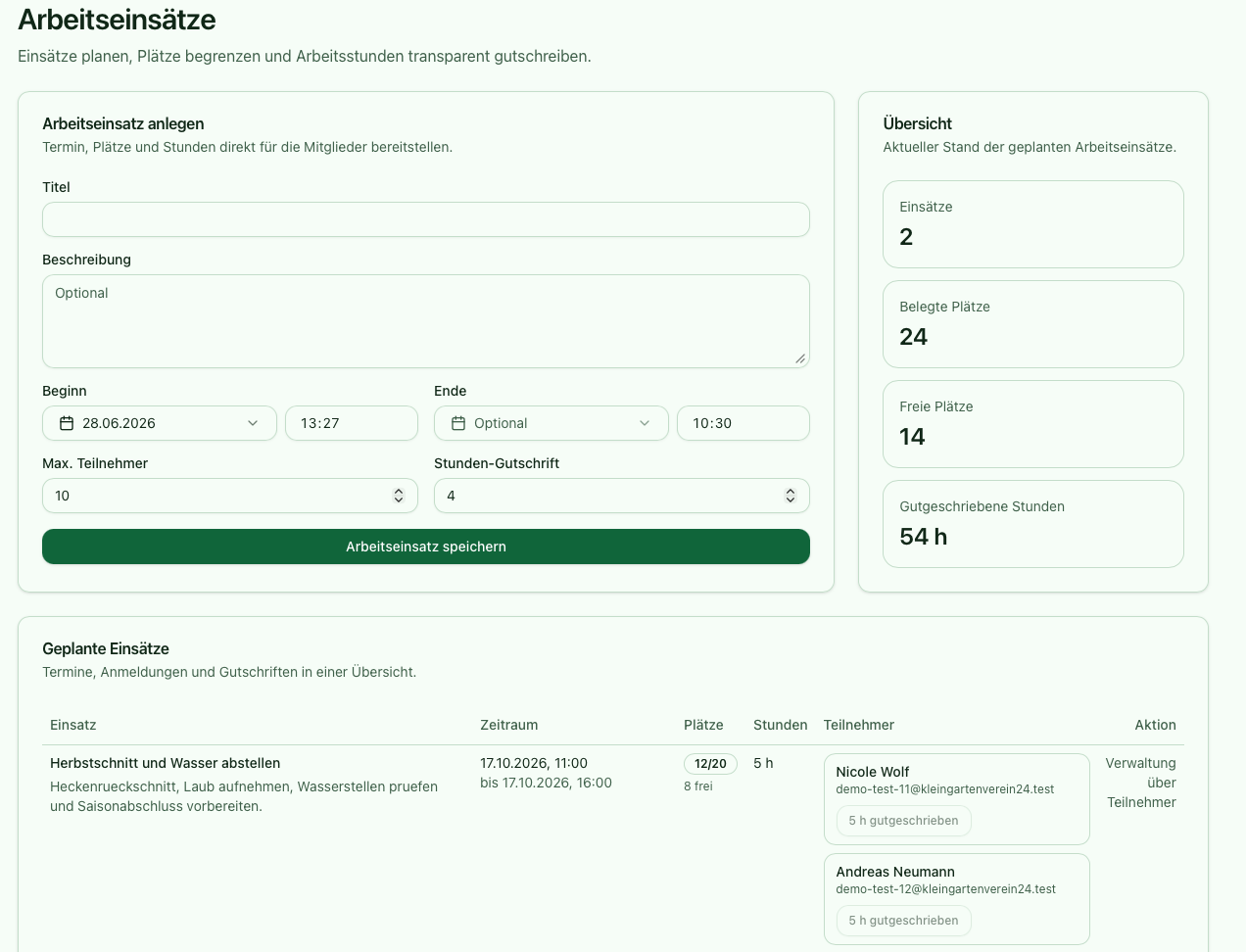Screen dimensions: 1246x952
Task: Click 'Herbstschnitt und Wasser abstellen' title
Action: click(x=166, y=763)
